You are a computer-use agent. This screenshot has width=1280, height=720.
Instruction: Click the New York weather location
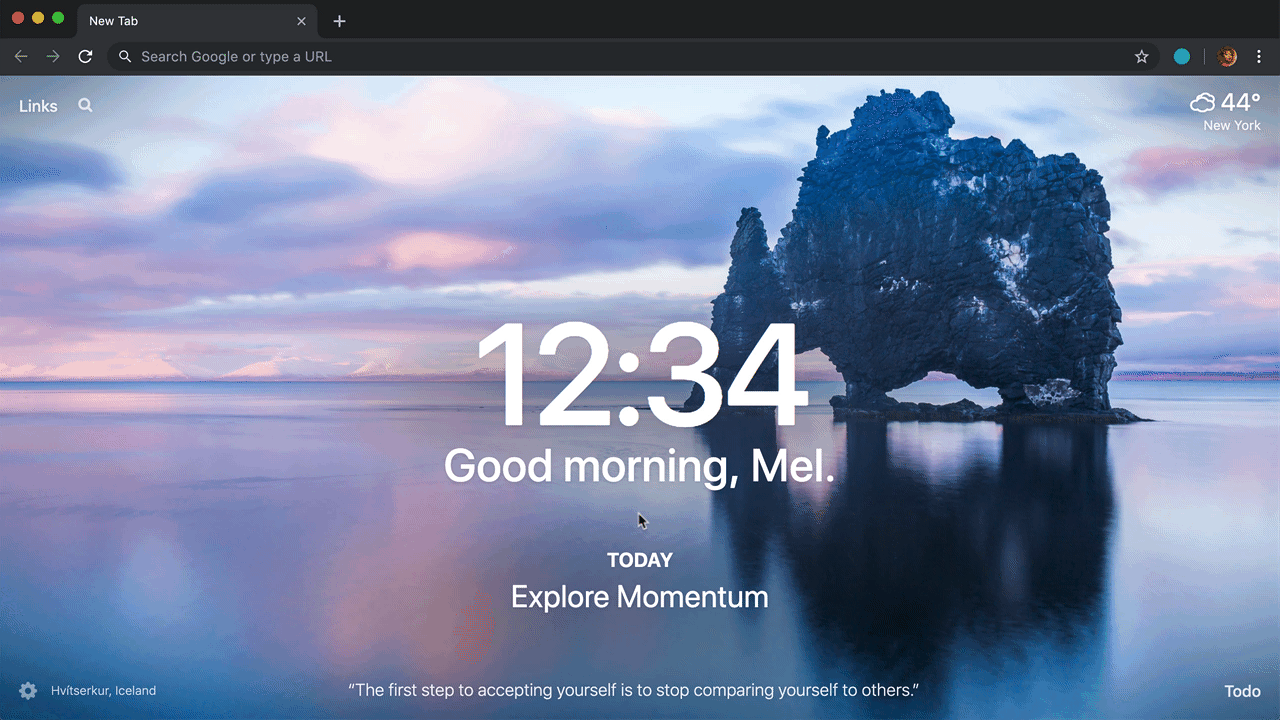[1232, 126]
